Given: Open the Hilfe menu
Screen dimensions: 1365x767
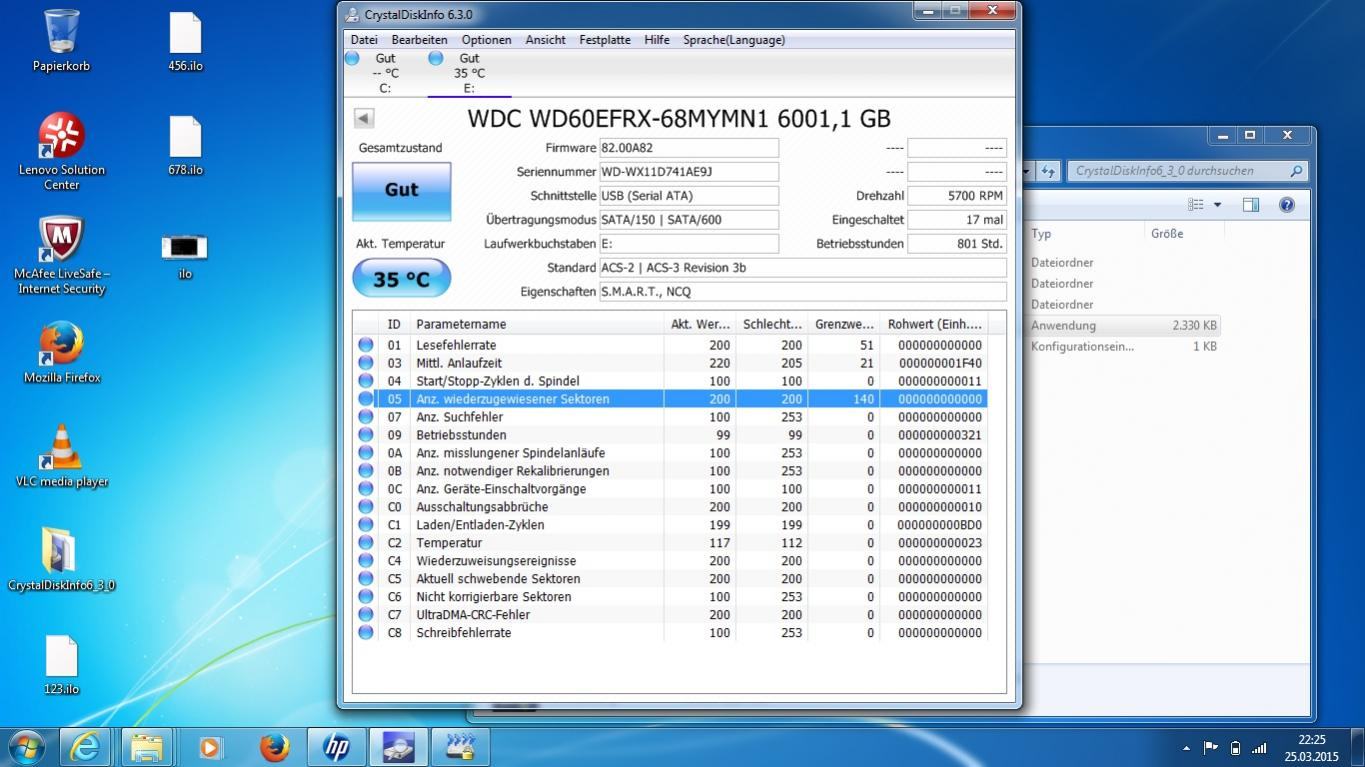Looking at the screenshot, I should 657,40.
